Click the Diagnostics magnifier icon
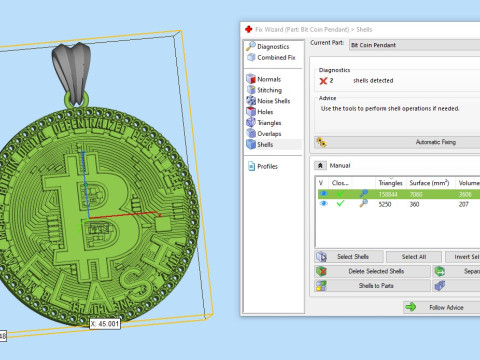The height and width of the screenshot is (360, 480). pos(251,46)
